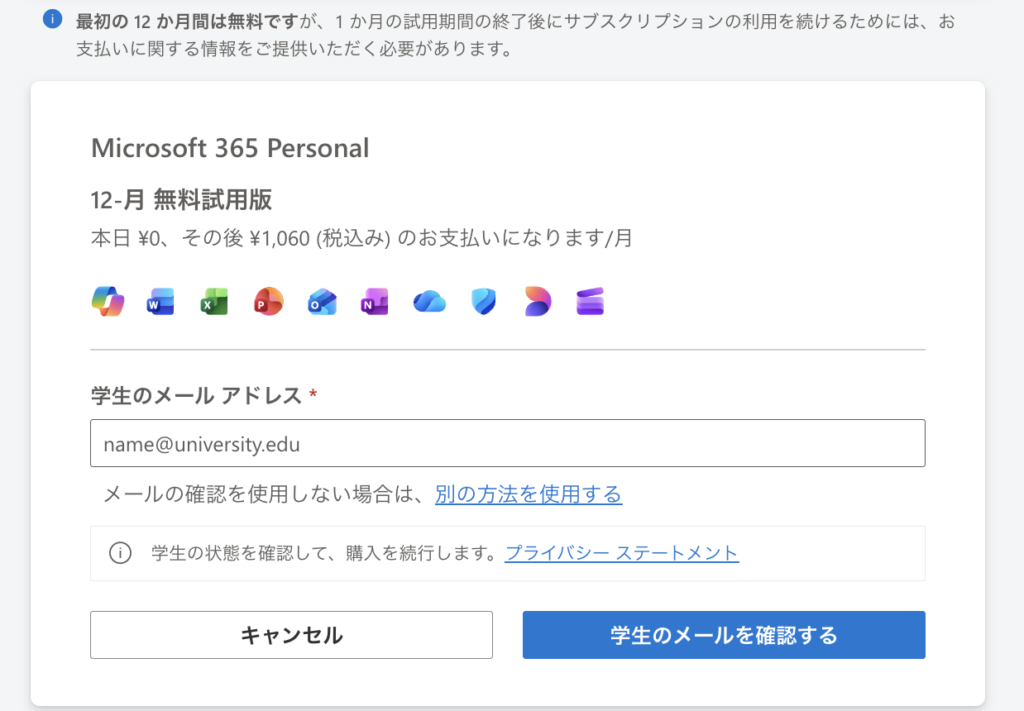Open the 別の方法を使用する link
This screenshot has height=711, width=1024.
[x=528, y=494]
